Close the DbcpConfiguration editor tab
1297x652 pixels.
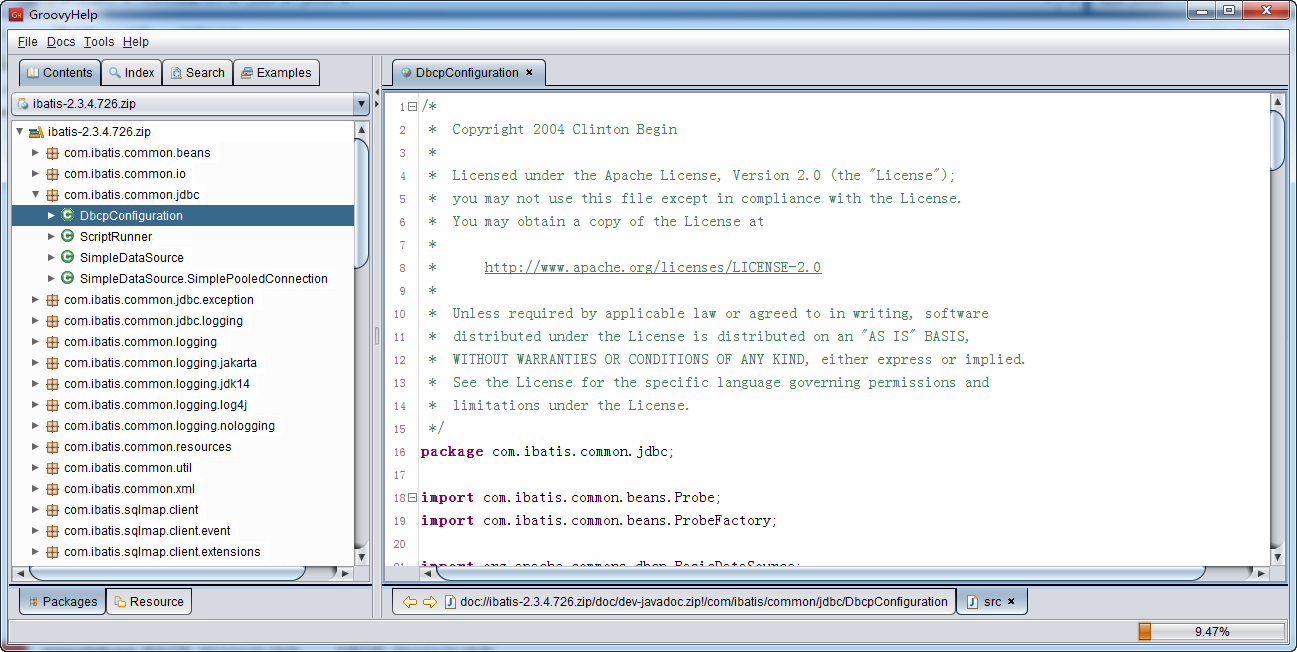(529, 72)
